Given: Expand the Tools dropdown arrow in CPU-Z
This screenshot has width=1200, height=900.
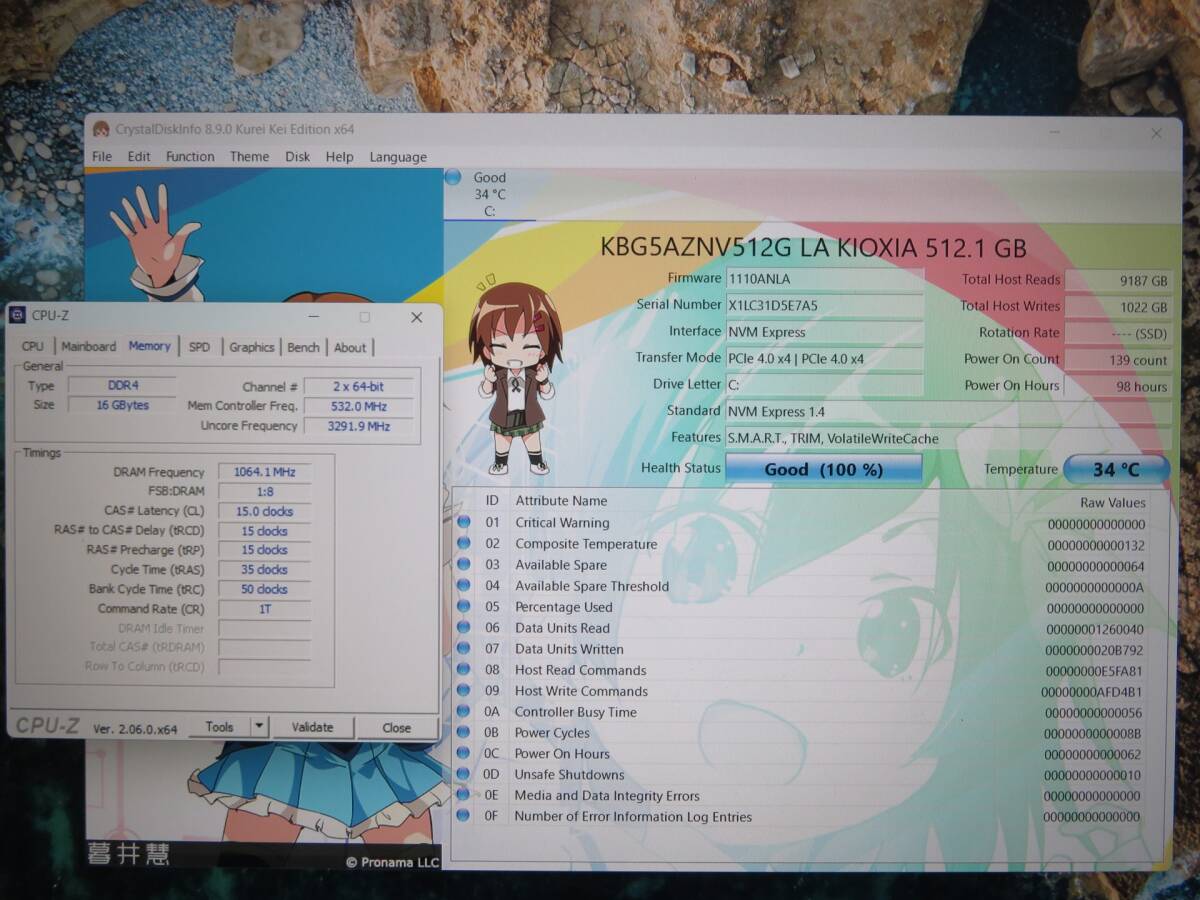Looking at the screenshot, I should pyautogui.click(x=259, y=727).
